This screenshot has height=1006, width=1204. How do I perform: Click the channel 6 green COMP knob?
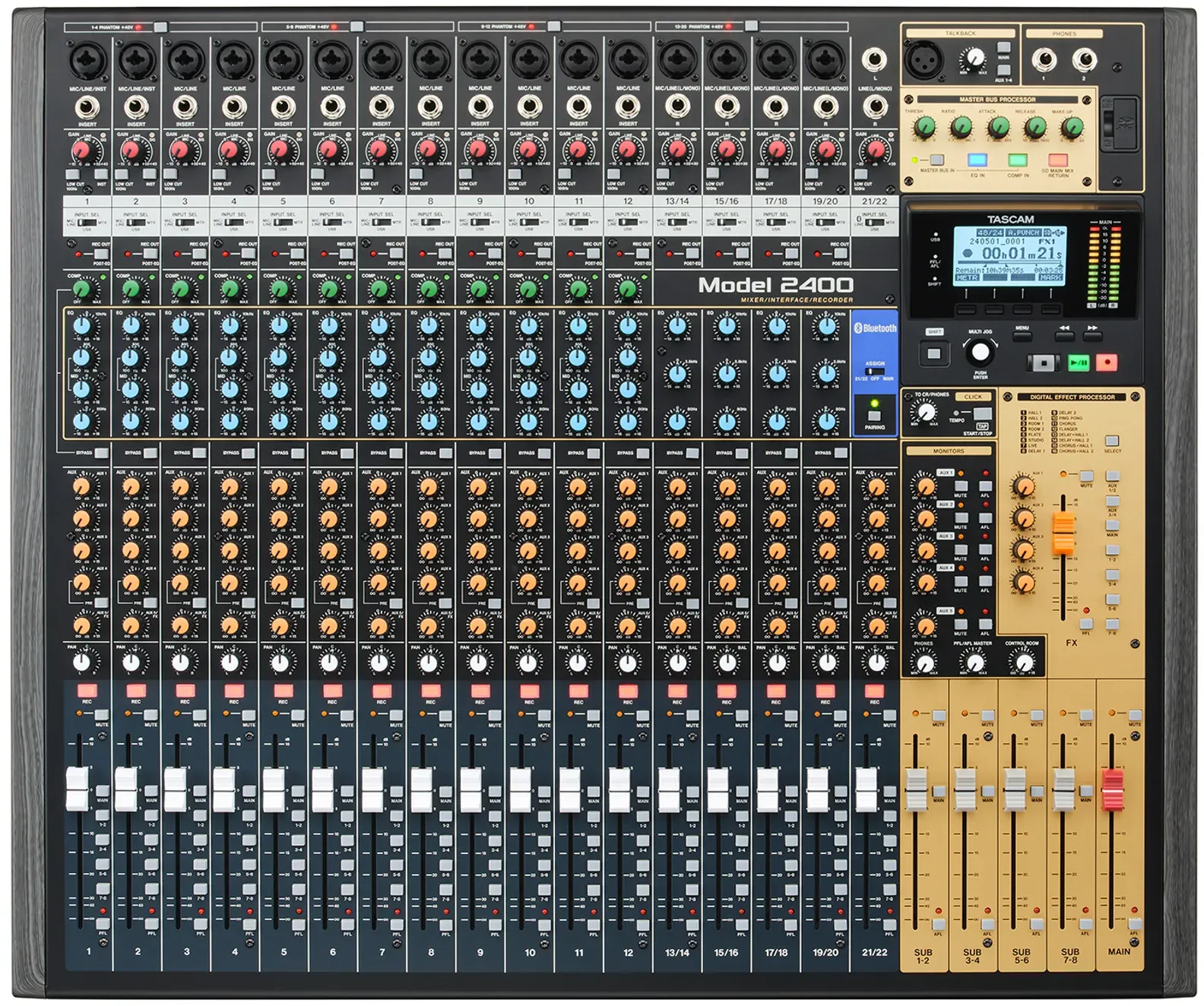tap(328, 289)
